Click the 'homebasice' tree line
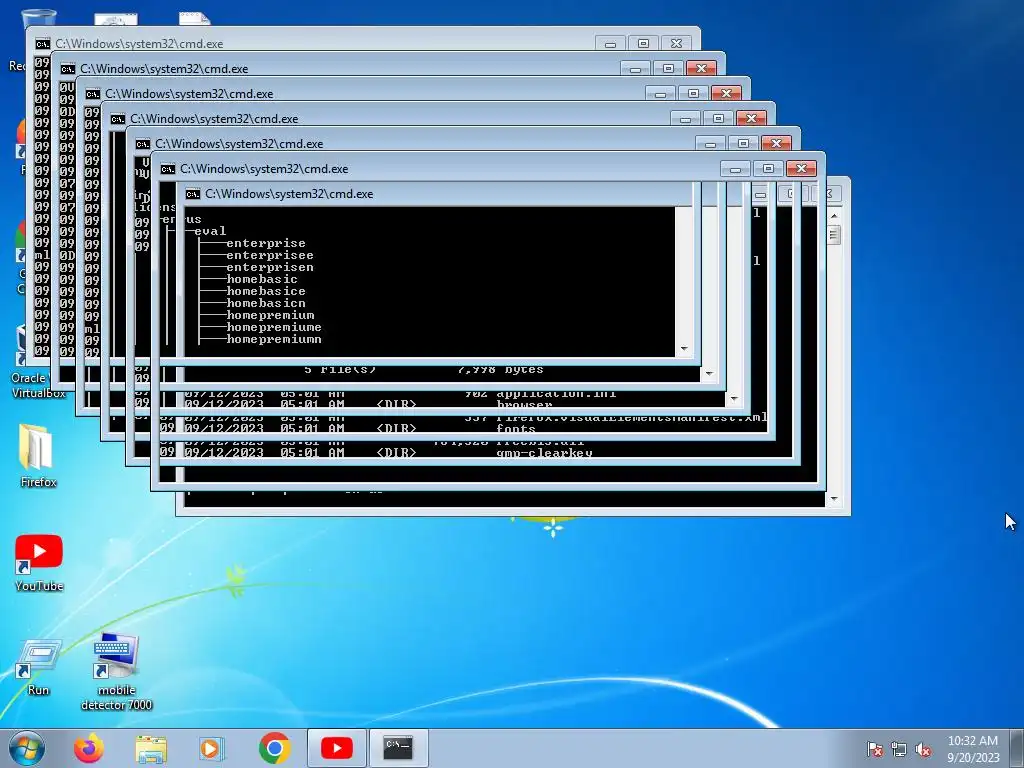The width and height of the screenshot is (1024, 768). [x=266, y=291]
